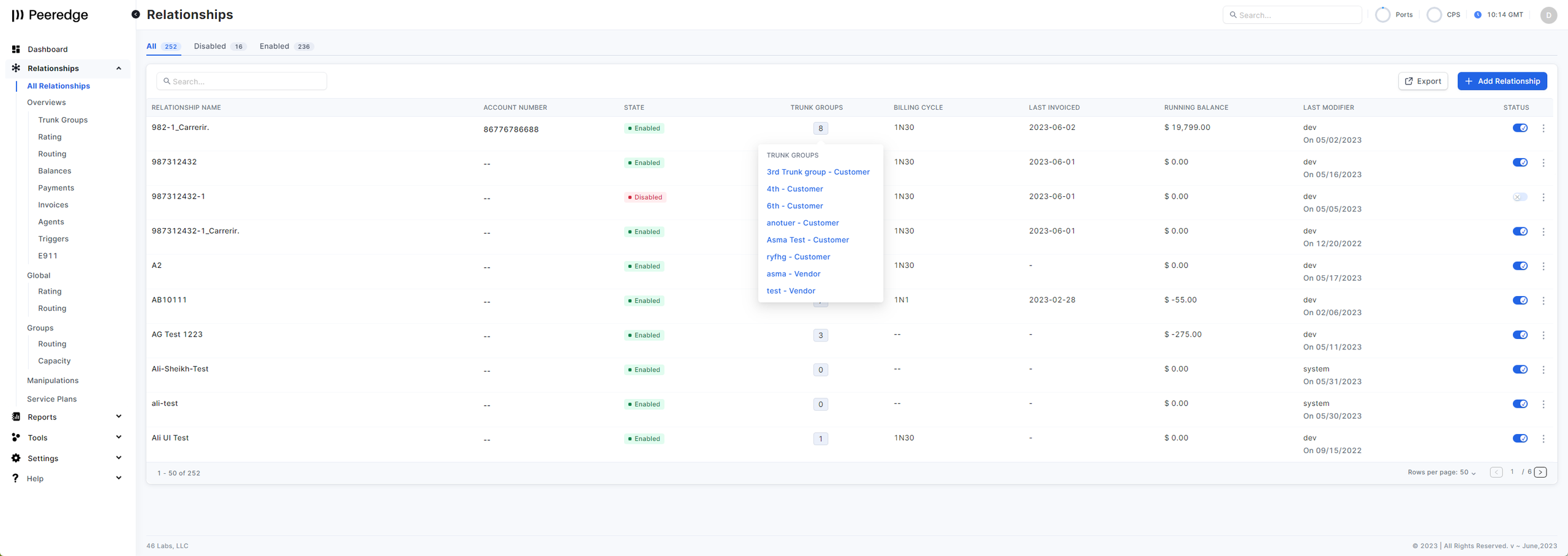Open row actions for Ali-Sheikh-Test
Image resolution: width=1568 pixels, height=556 pixels.
[1543, 370]
